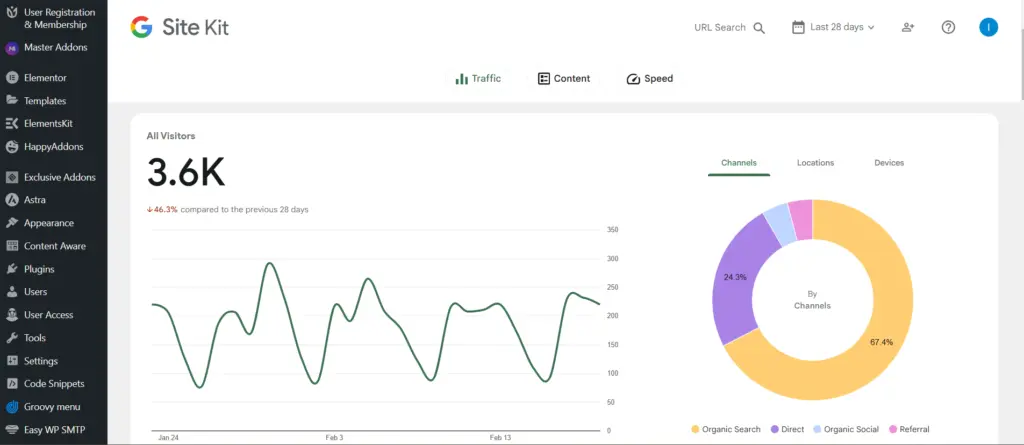Viewport: 1024px width, 445px height.
Task: Jump to the Speed section
Action: coord(650,78)
